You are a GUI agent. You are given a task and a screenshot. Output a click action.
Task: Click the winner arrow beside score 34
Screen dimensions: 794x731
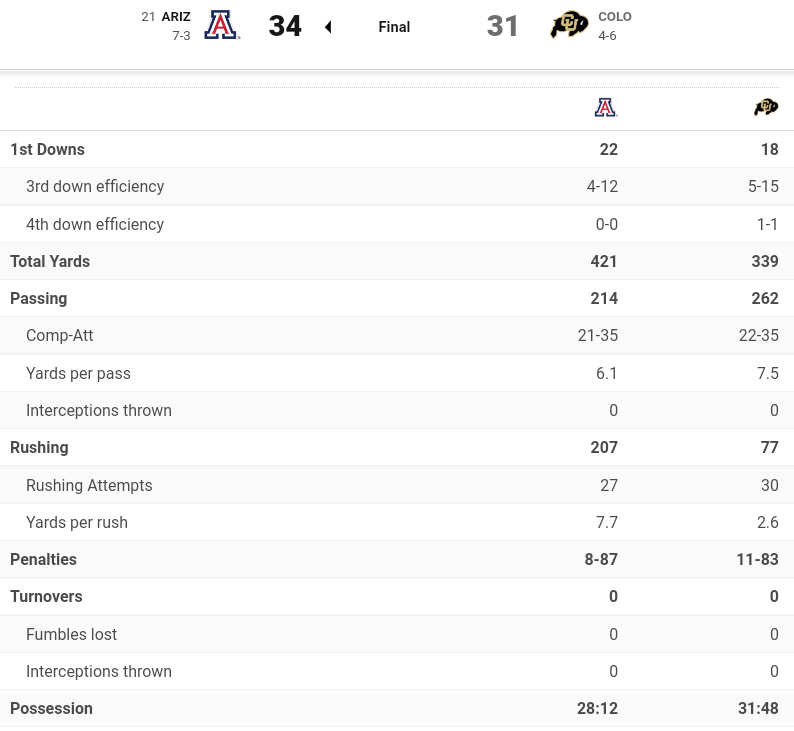pos(328,27)
